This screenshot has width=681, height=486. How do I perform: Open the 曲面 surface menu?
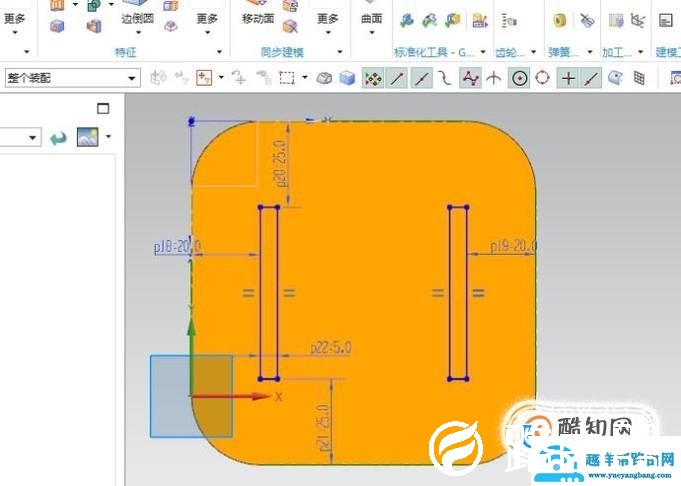(372, 19)
